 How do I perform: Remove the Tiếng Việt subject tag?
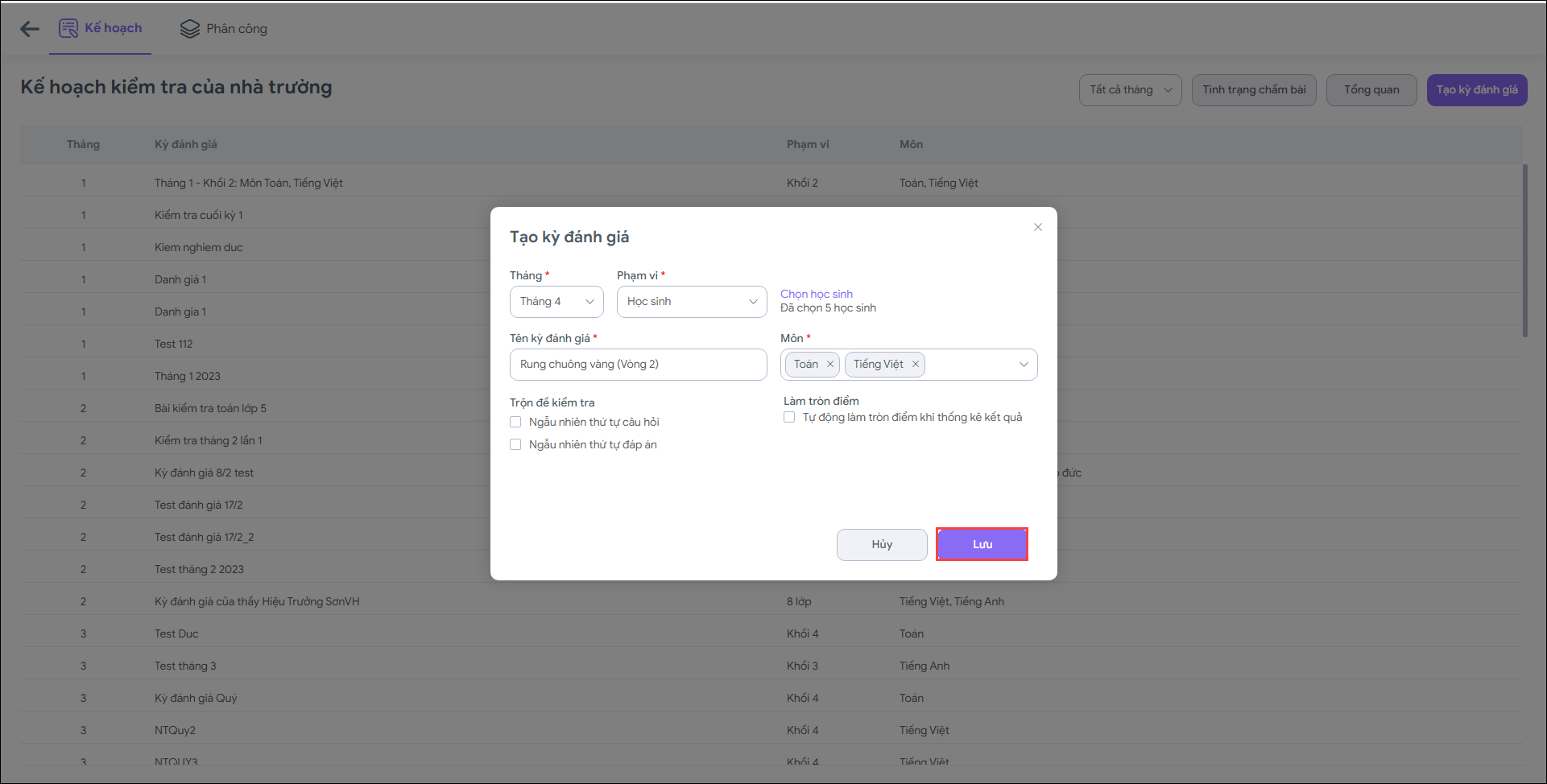[916, 365]
